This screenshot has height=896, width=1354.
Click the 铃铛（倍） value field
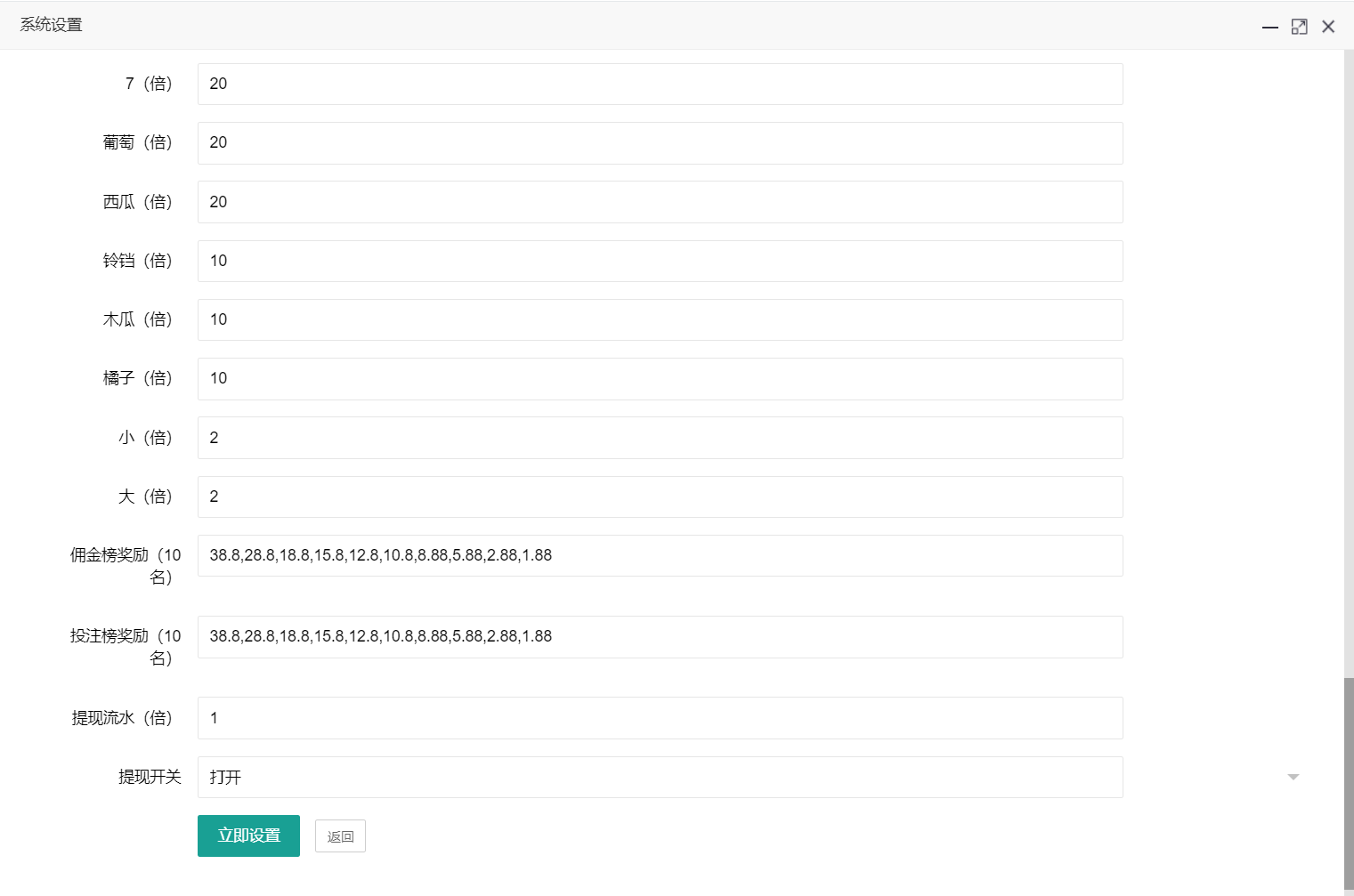click(x=659, y=261)
